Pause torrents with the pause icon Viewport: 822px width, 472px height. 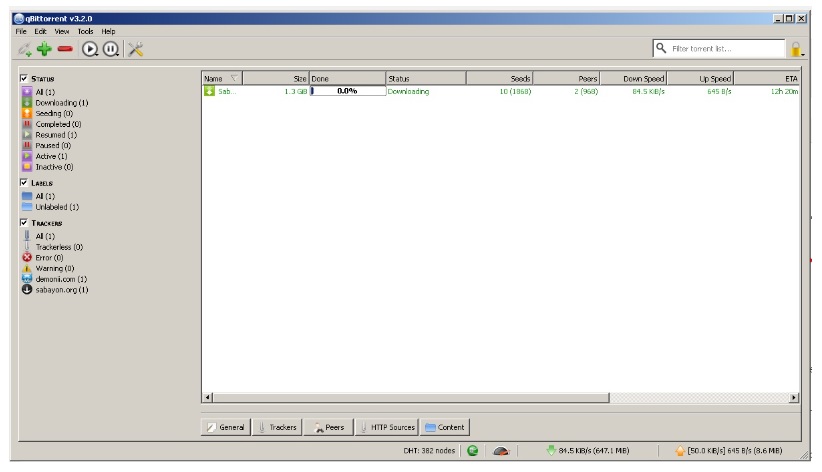coord(111,49)
